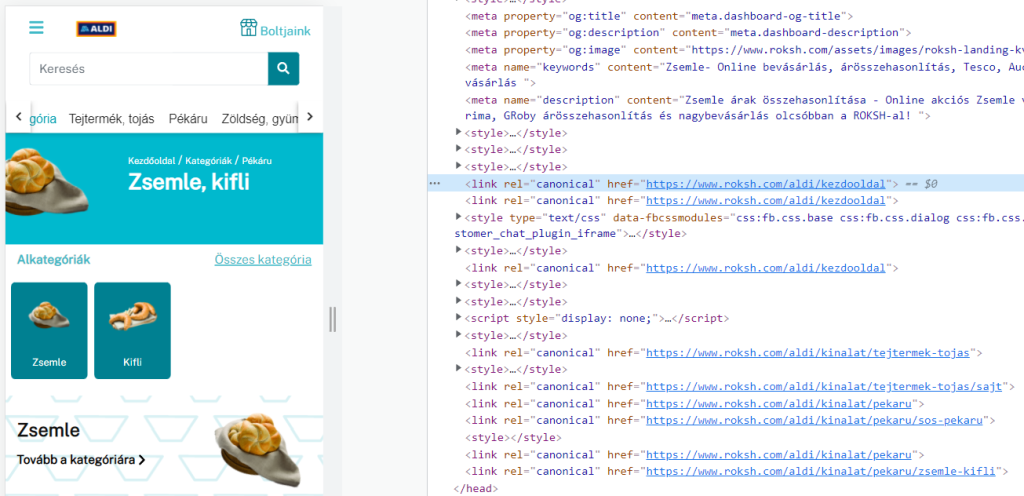
Task: Open the tejtermek-tojas/sajt canonical link
Action: (824, 386)
